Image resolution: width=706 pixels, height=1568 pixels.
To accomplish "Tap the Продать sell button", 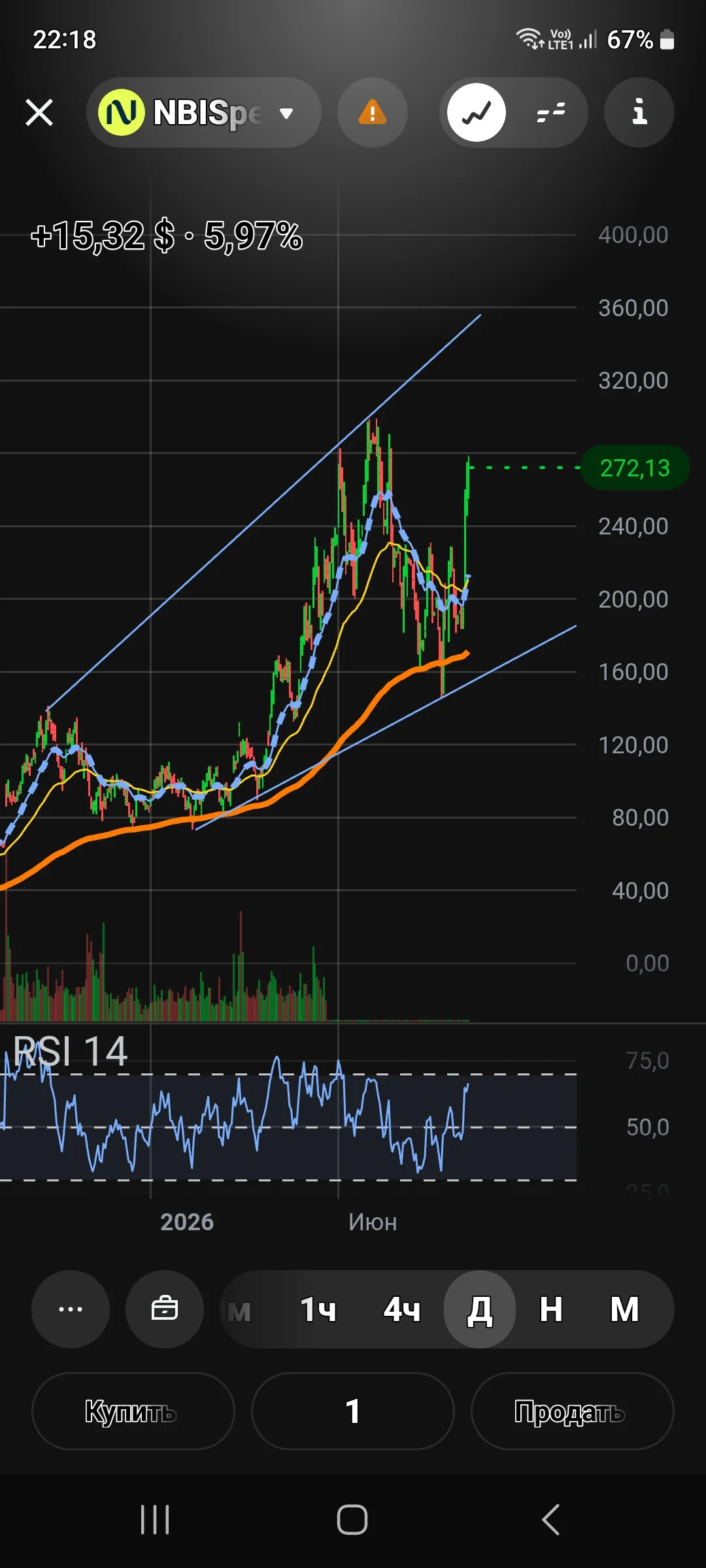I will point(573,1411).
